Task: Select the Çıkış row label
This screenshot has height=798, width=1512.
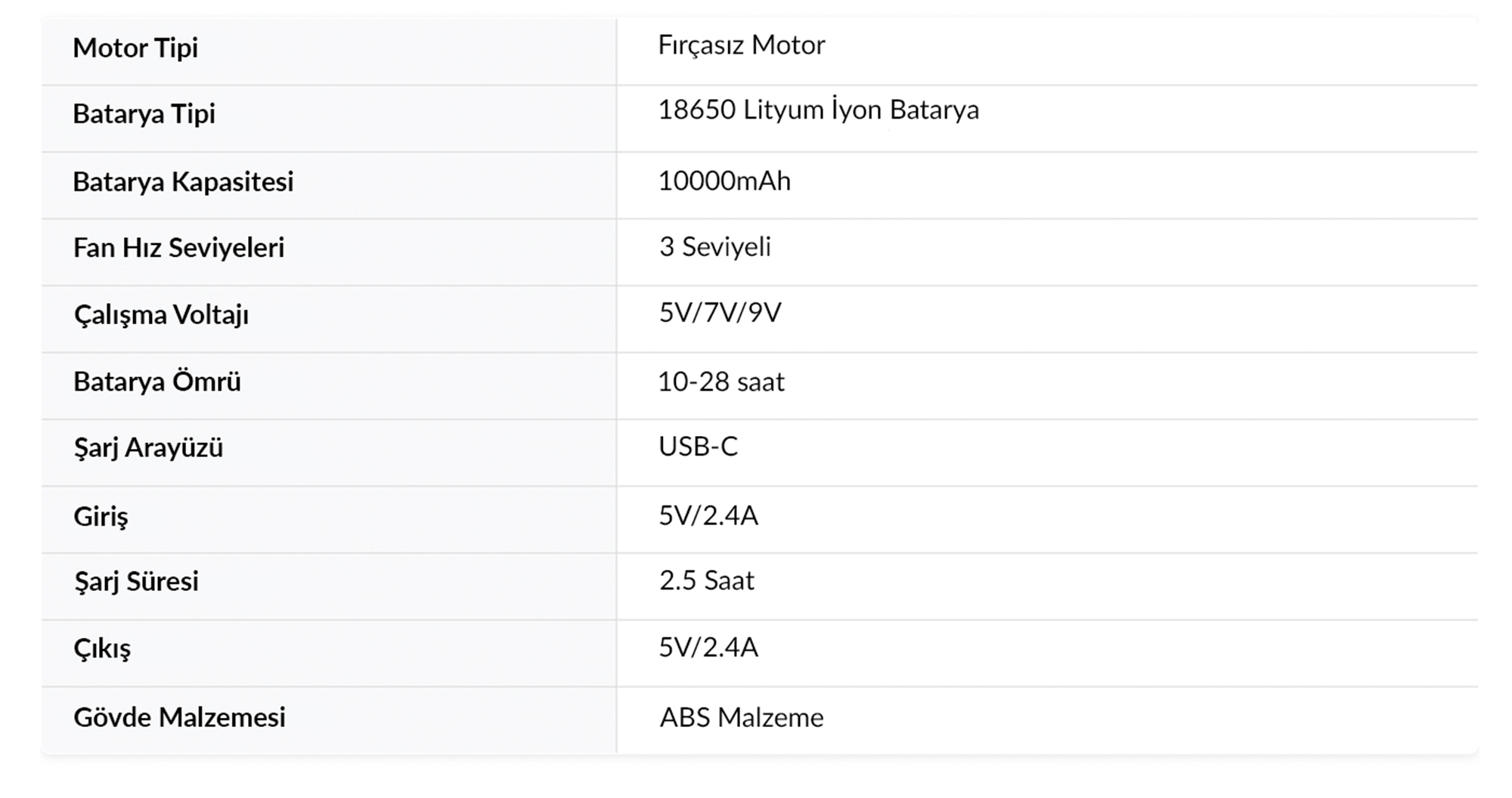Action: coord(102,648)
